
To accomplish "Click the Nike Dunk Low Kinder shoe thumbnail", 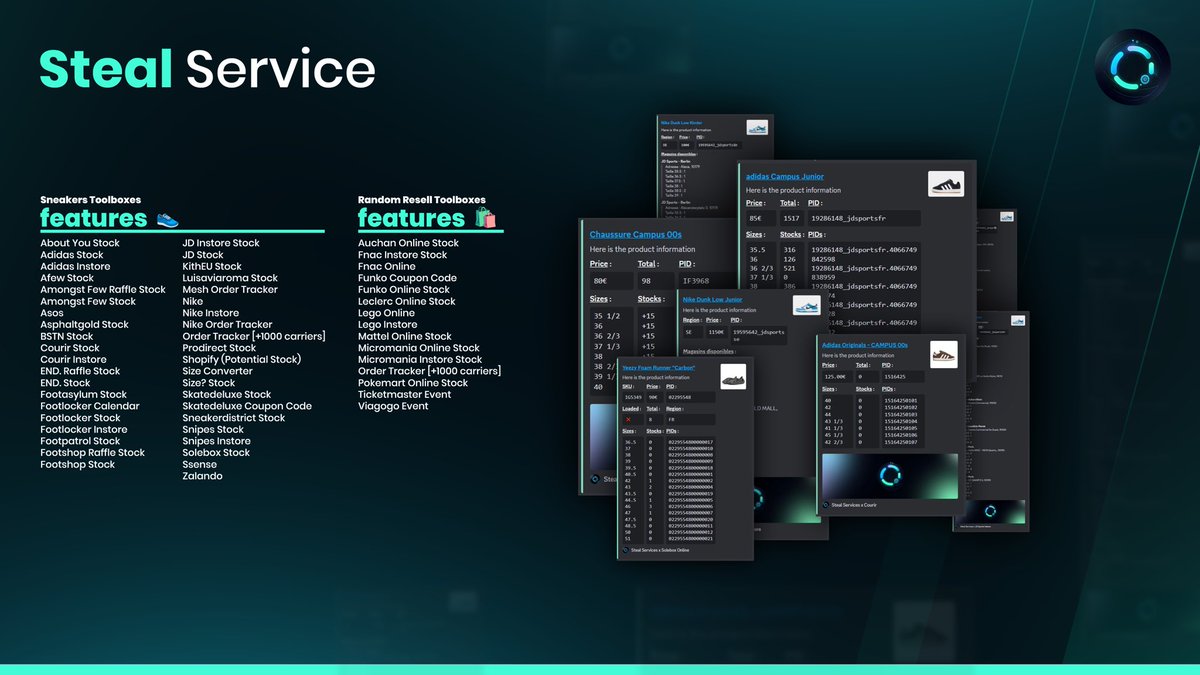I will click(757, 128).
